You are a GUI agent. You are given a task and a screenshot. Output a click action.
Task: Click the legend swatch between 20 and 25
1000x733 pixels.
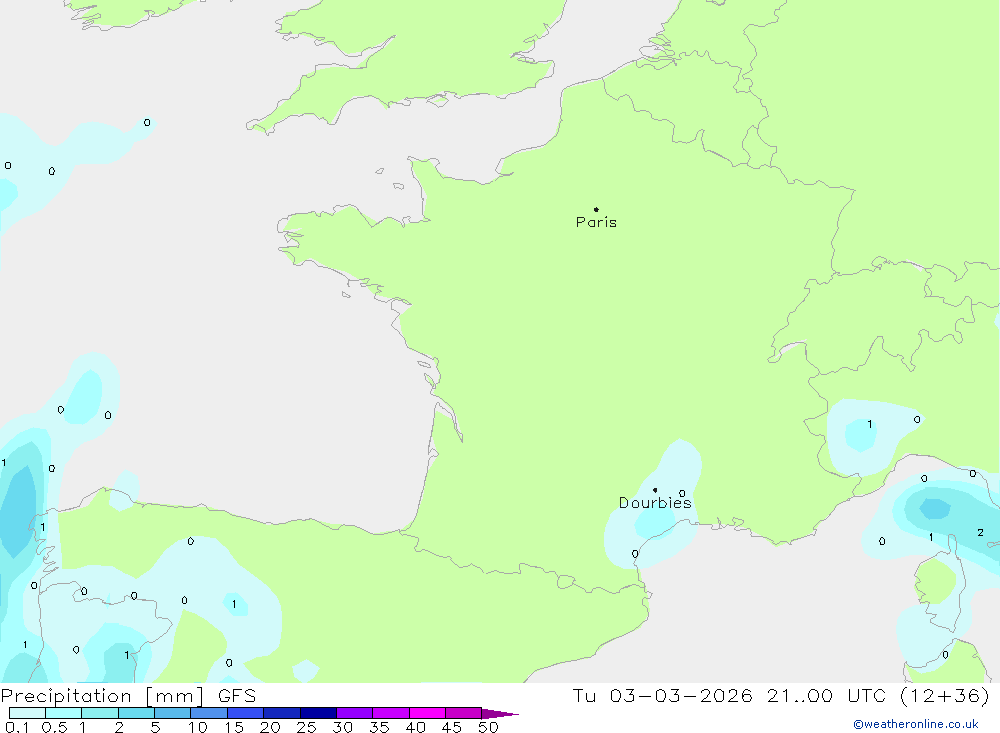pyautogui.click(x=282, y=713)
